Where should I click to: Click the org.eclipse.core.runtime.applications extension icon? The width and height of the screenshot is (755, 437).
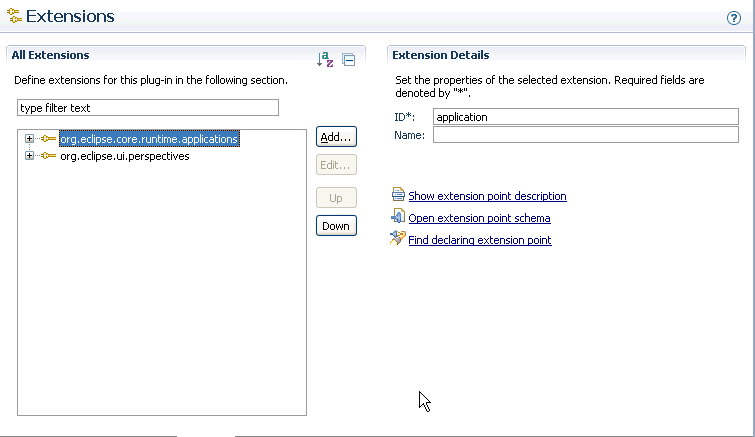coord(48,139)
